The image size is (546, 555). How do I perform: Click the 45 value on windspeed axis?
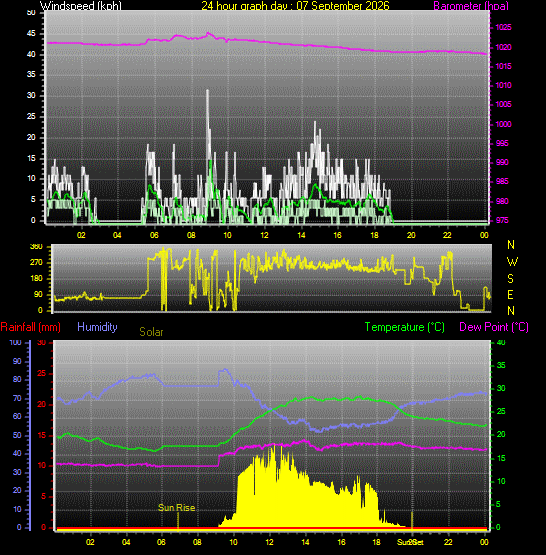pos(31,34)
